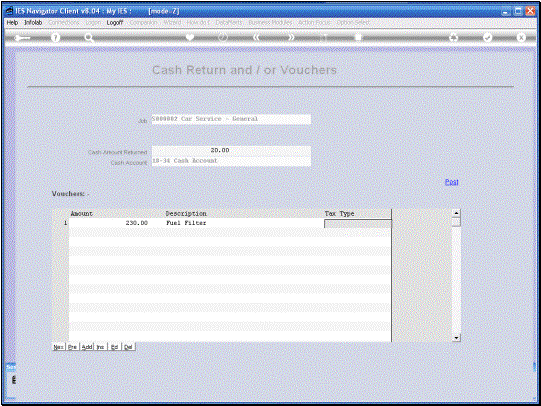Screen dimensions: 541x406
Task: Click the key icon in toolbar
Action: click(22, 38)
